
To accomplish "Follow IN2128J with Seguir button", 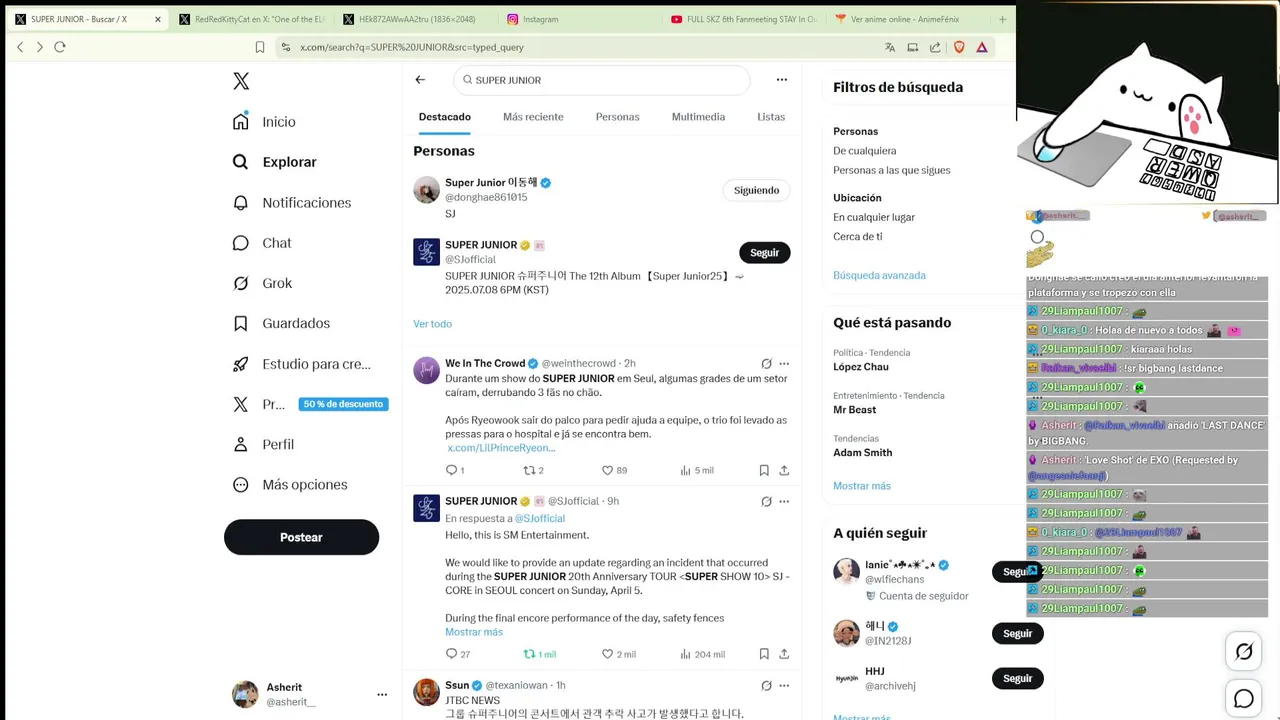I will pos(1017,634).
